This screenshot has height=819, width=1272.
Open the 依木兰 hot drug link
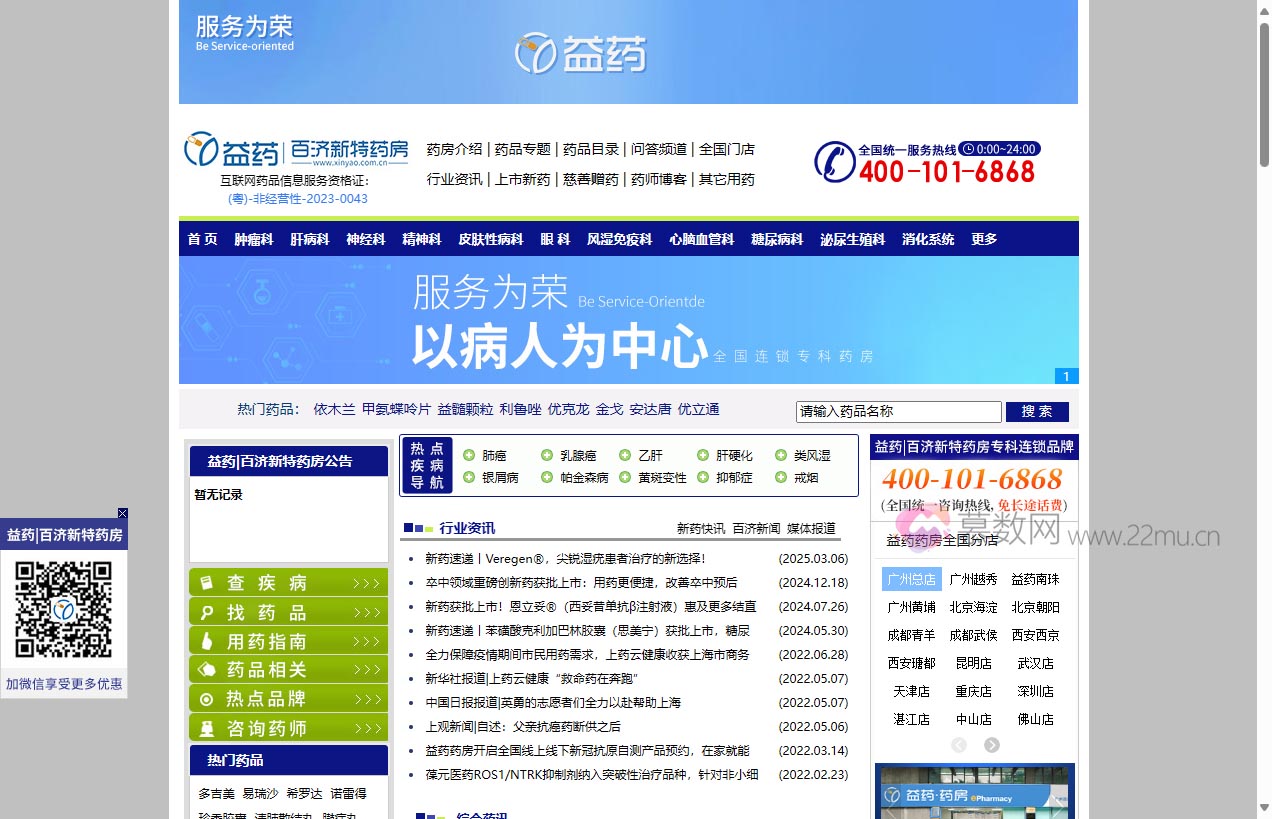click(x=334, y=409)
